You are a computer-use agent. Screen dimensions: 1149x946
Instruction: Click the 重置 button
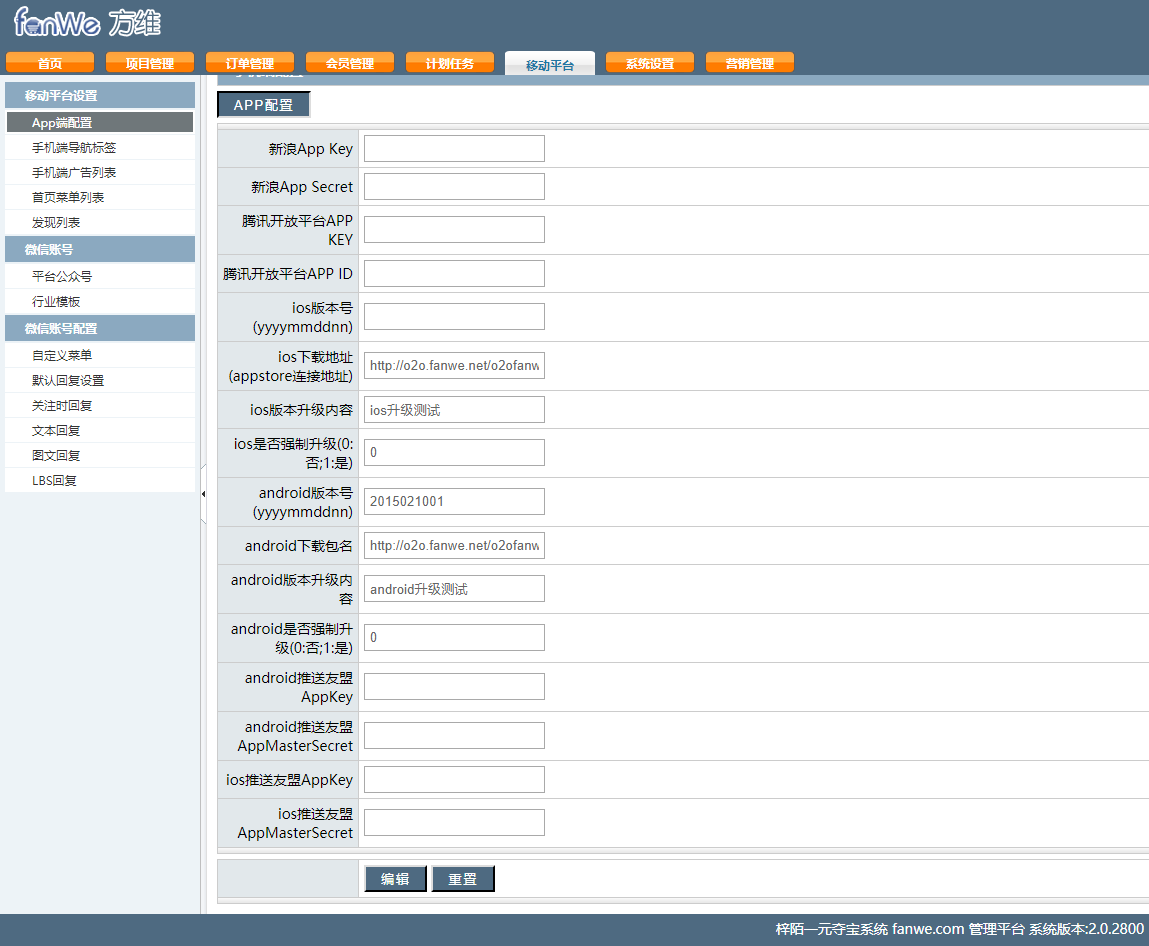click(463, 879)
